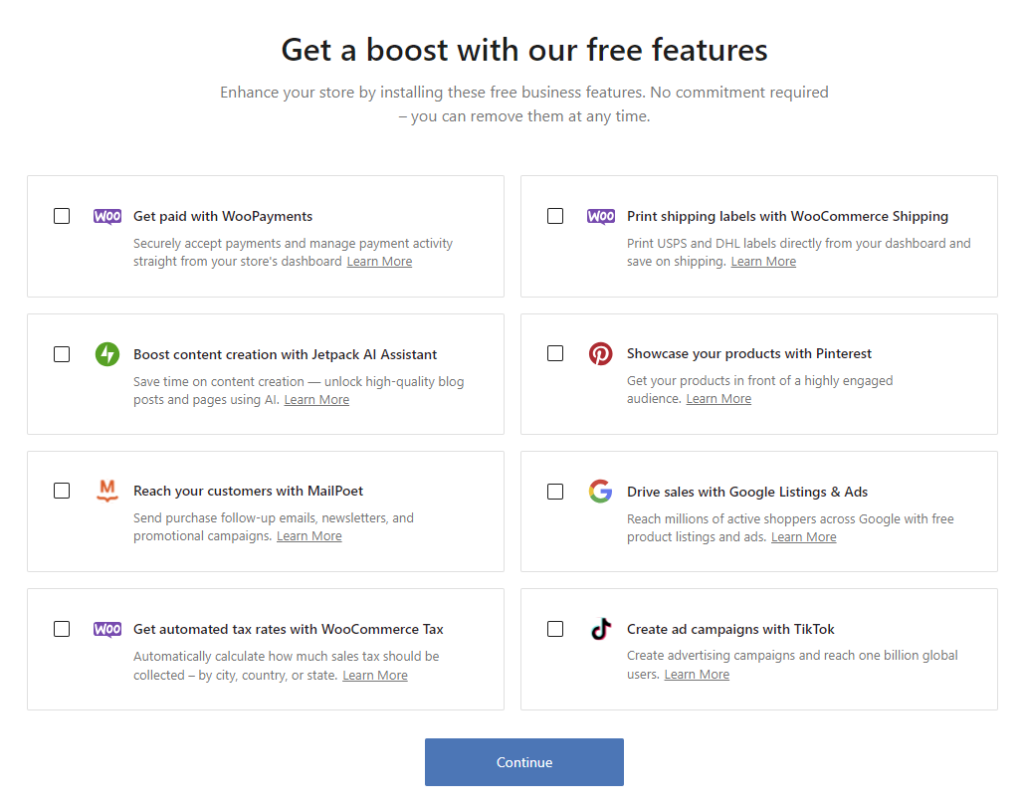Open Learn More for Pinterest
Viewport: 1024px width, 809px height.
click(718, 398)
